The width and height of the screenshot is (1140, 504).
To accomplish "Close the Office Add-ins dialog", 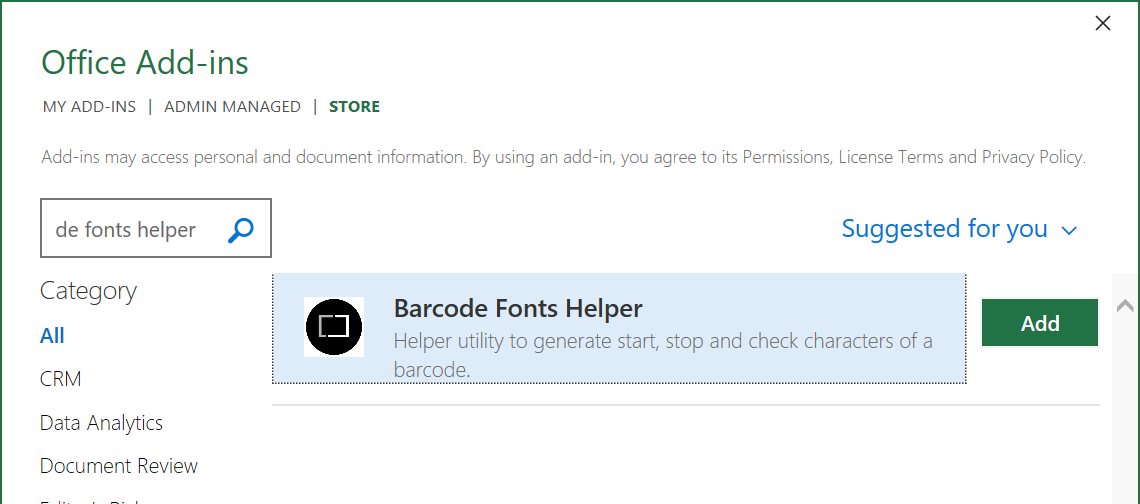I will (x=1102, y=23).
